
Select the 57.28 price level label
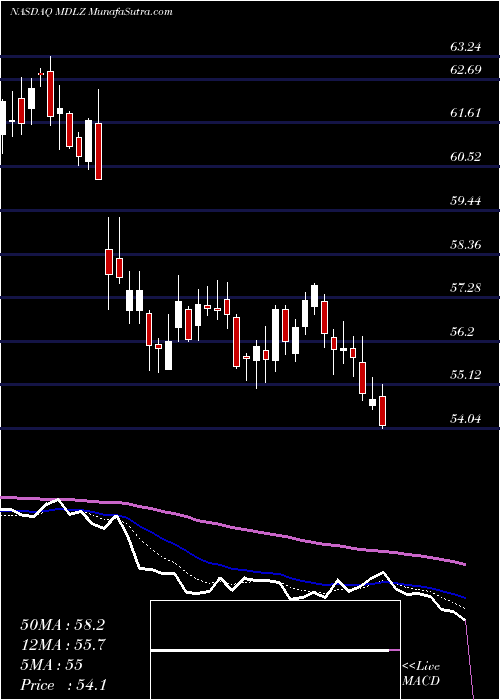(465, 288)
